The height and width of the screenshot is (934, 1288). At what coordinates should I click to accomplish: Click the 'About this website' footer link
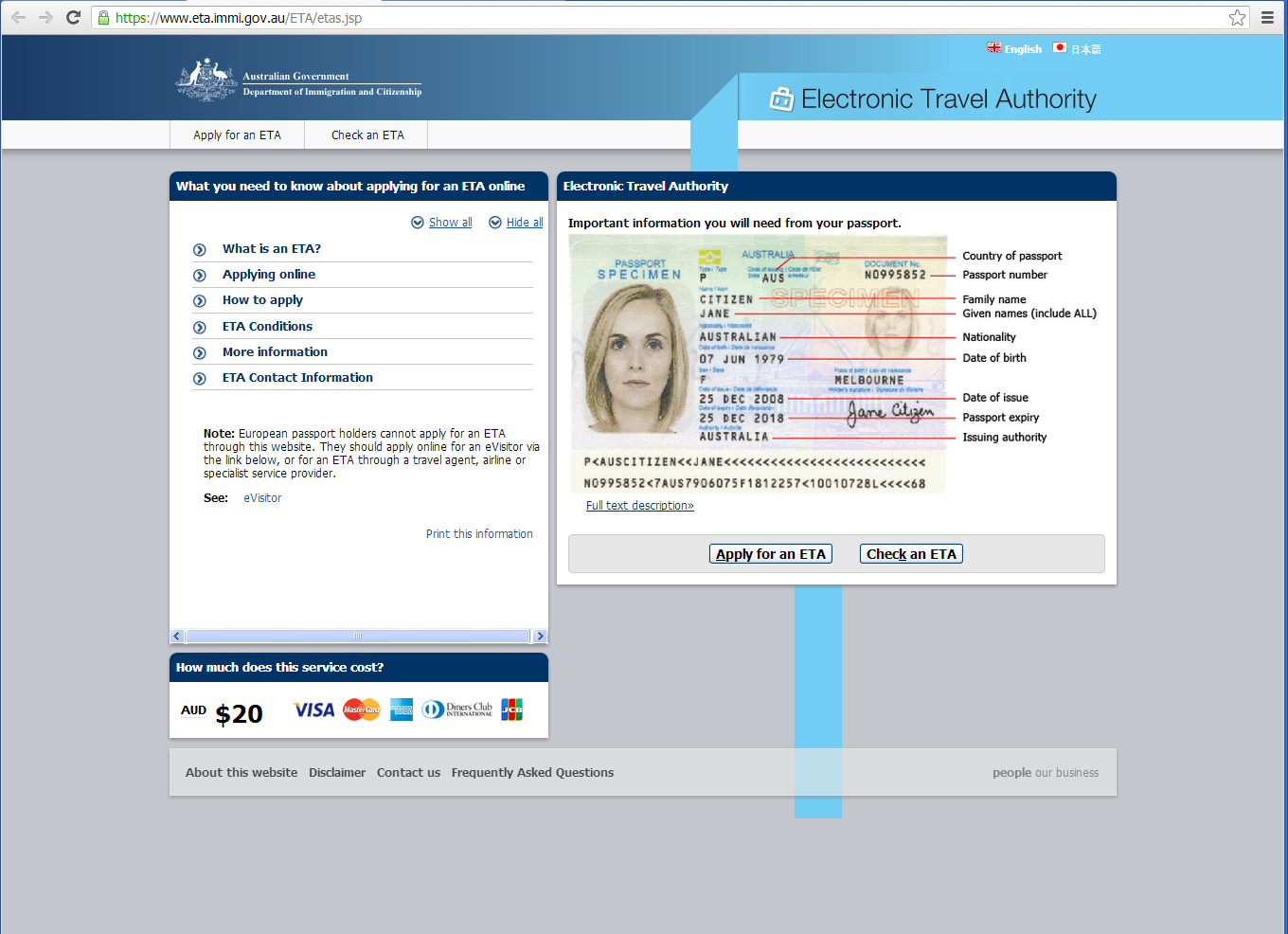point(241,773)
